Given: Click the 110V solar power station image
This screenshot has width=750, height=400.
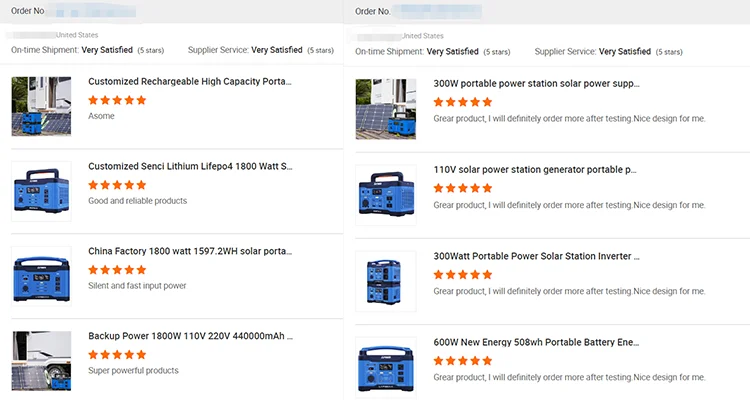Looking at the screenshot, I should pos(386,195).
